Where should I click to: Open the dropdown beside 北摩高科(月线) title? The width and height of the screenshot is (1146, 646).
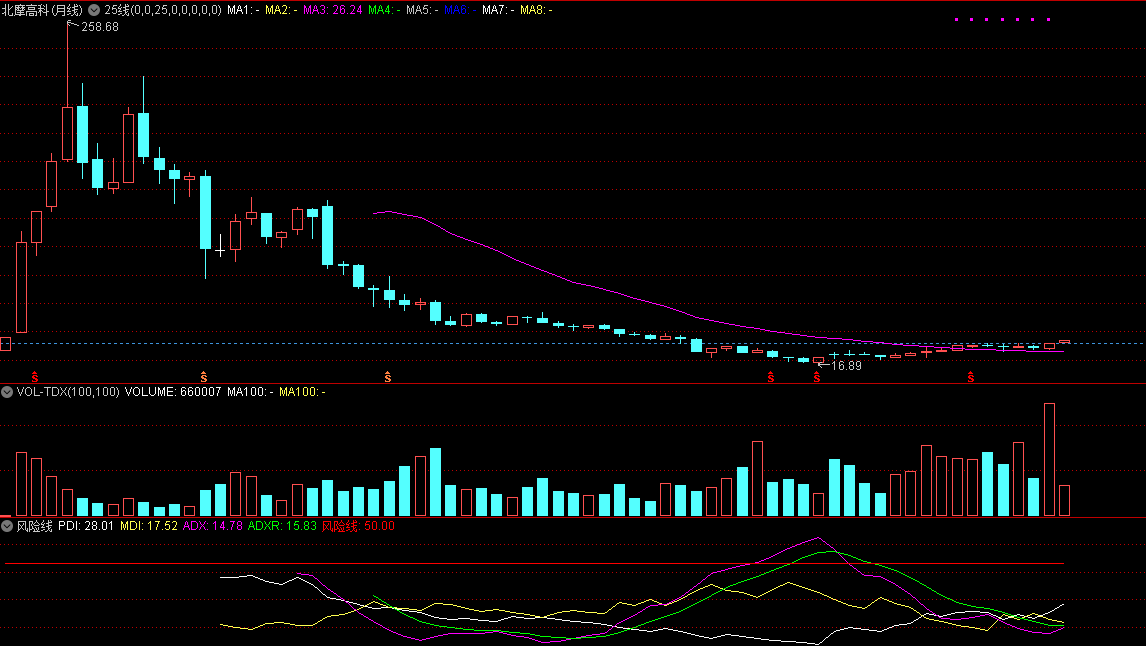(94, 10)
